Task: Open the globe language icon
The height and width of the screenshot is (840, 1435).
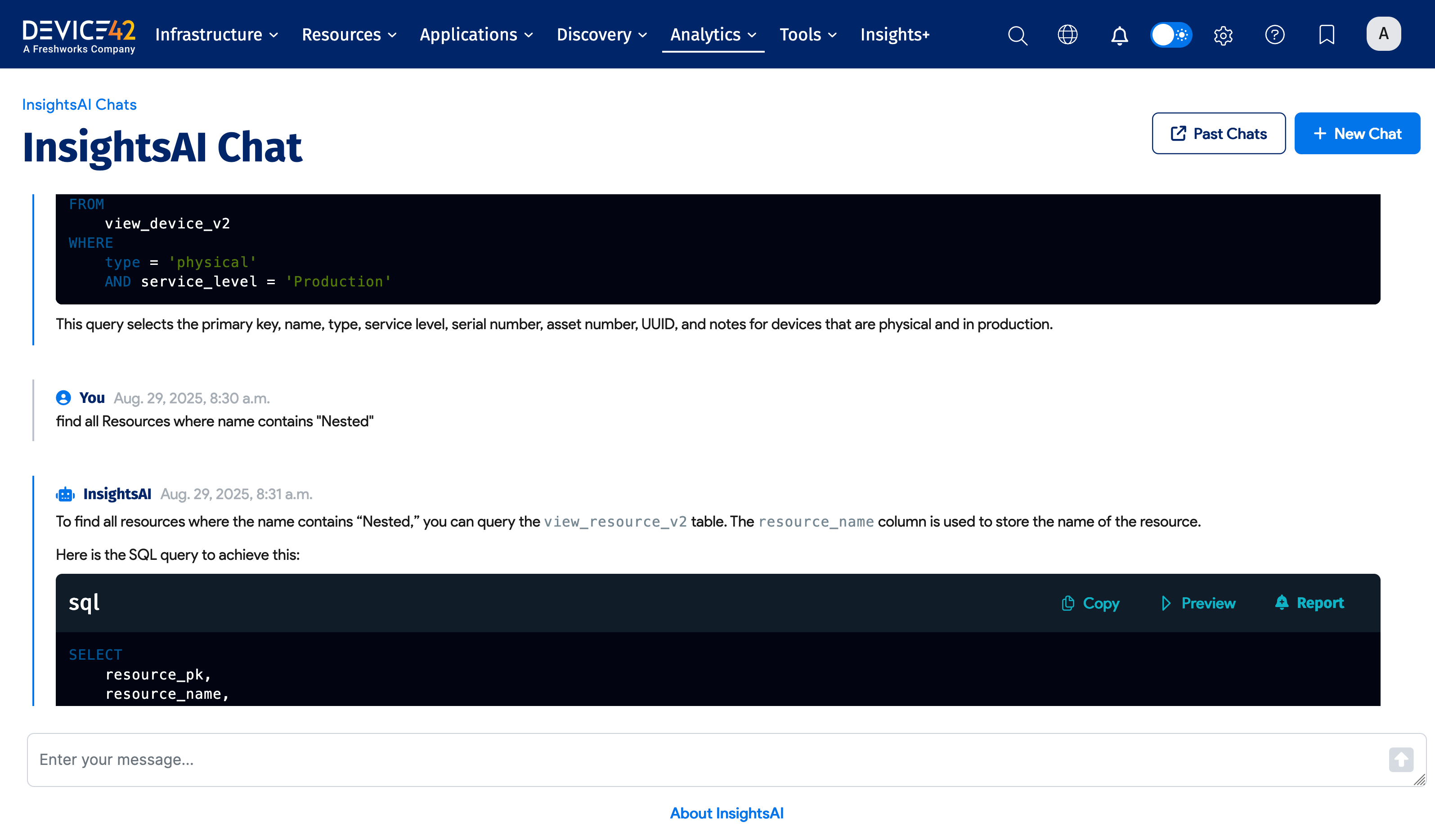Action: [x=1067, y=35]
